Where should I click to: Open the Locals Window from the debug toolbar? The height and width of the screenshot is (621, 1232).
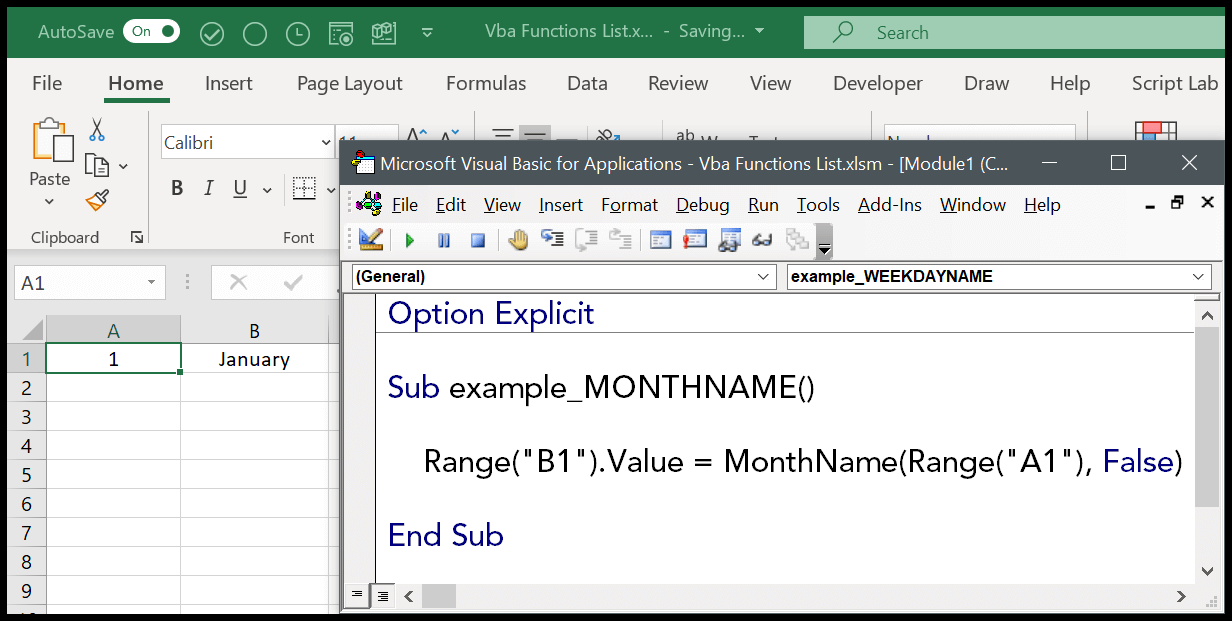point(660,240)
